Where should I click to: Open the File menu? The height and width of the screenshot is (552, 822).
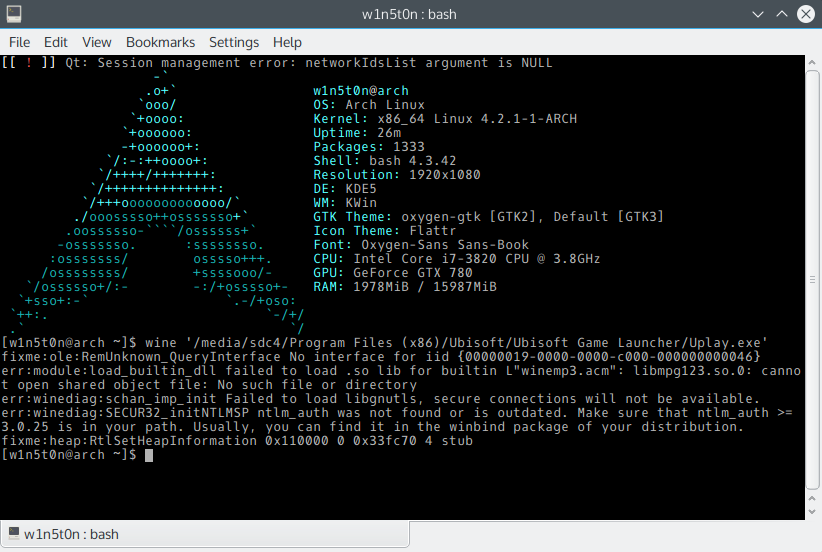coord(19,42)
